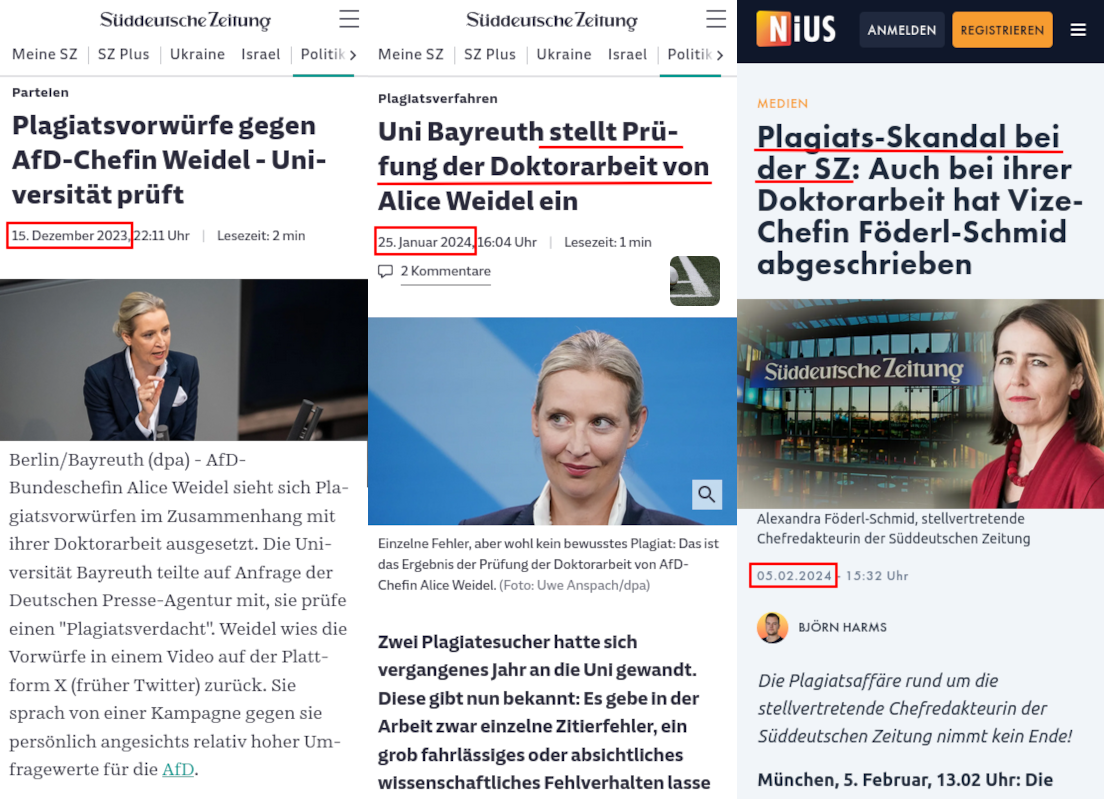Expand nav with chevron in middle SZ panel
The height and width of the screenshot is (800, 1104).
pyautogui.click(x=720, y=55)
